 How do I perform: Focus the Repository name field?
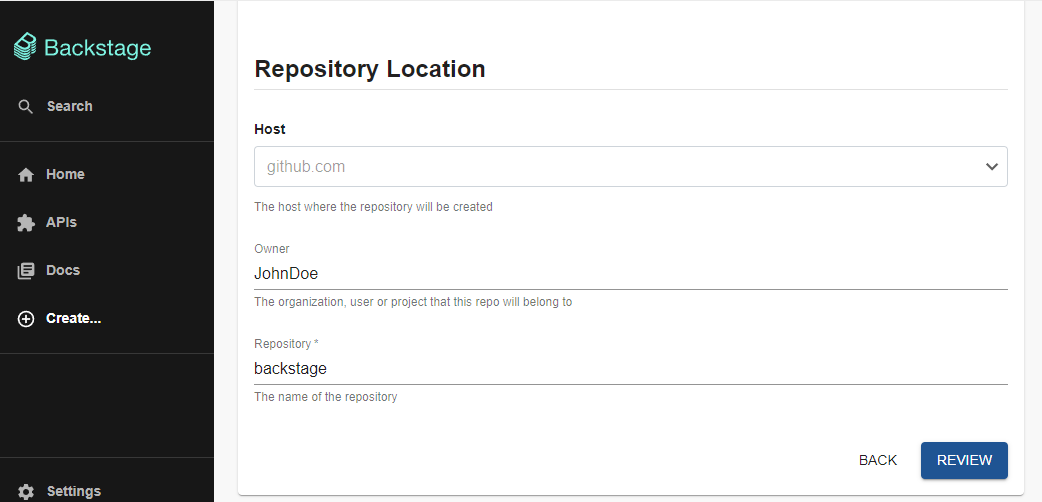pos(630,369)
